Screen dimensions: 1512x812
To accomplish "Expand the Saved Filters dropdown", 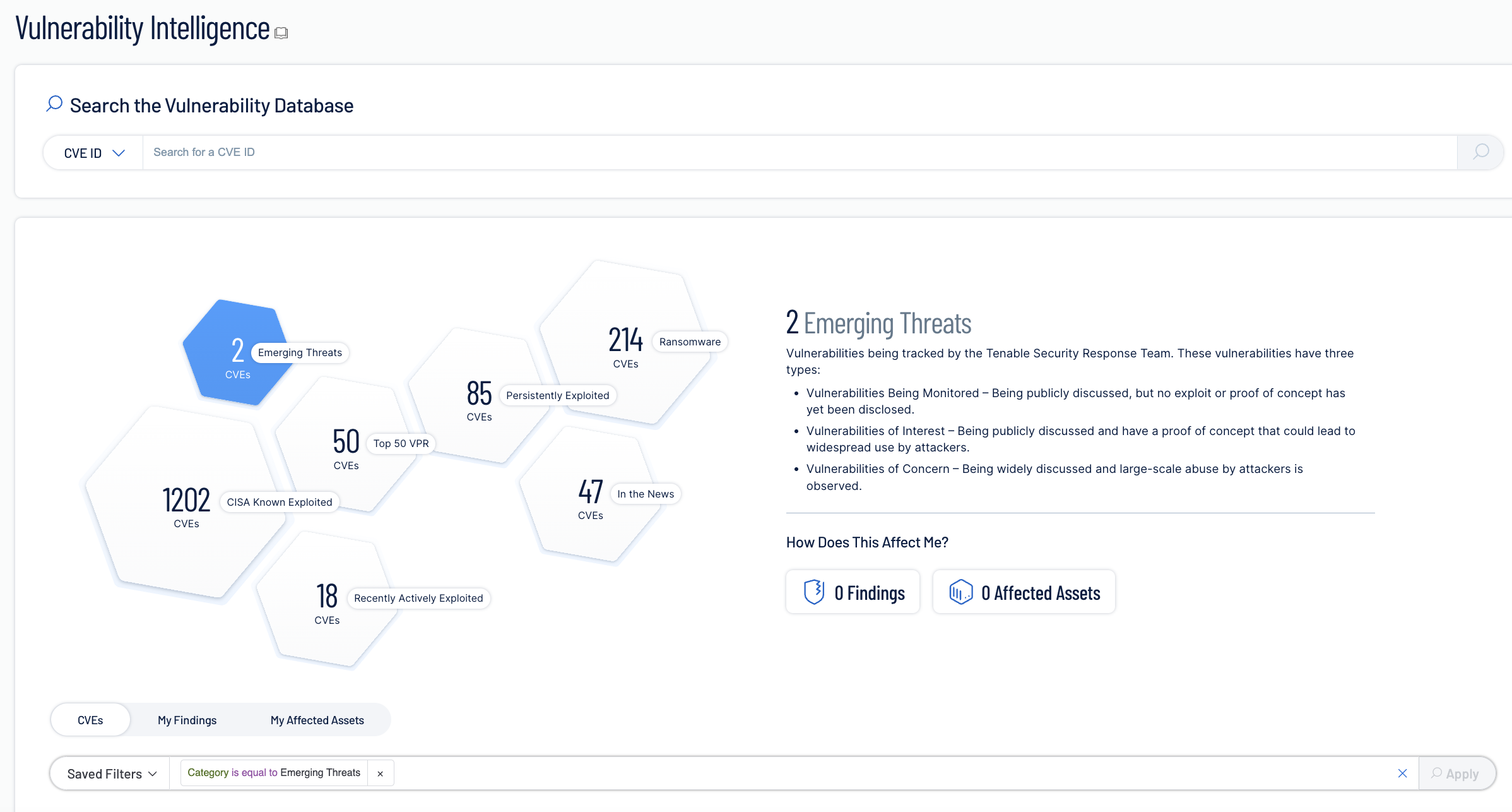I will [111, 774].
